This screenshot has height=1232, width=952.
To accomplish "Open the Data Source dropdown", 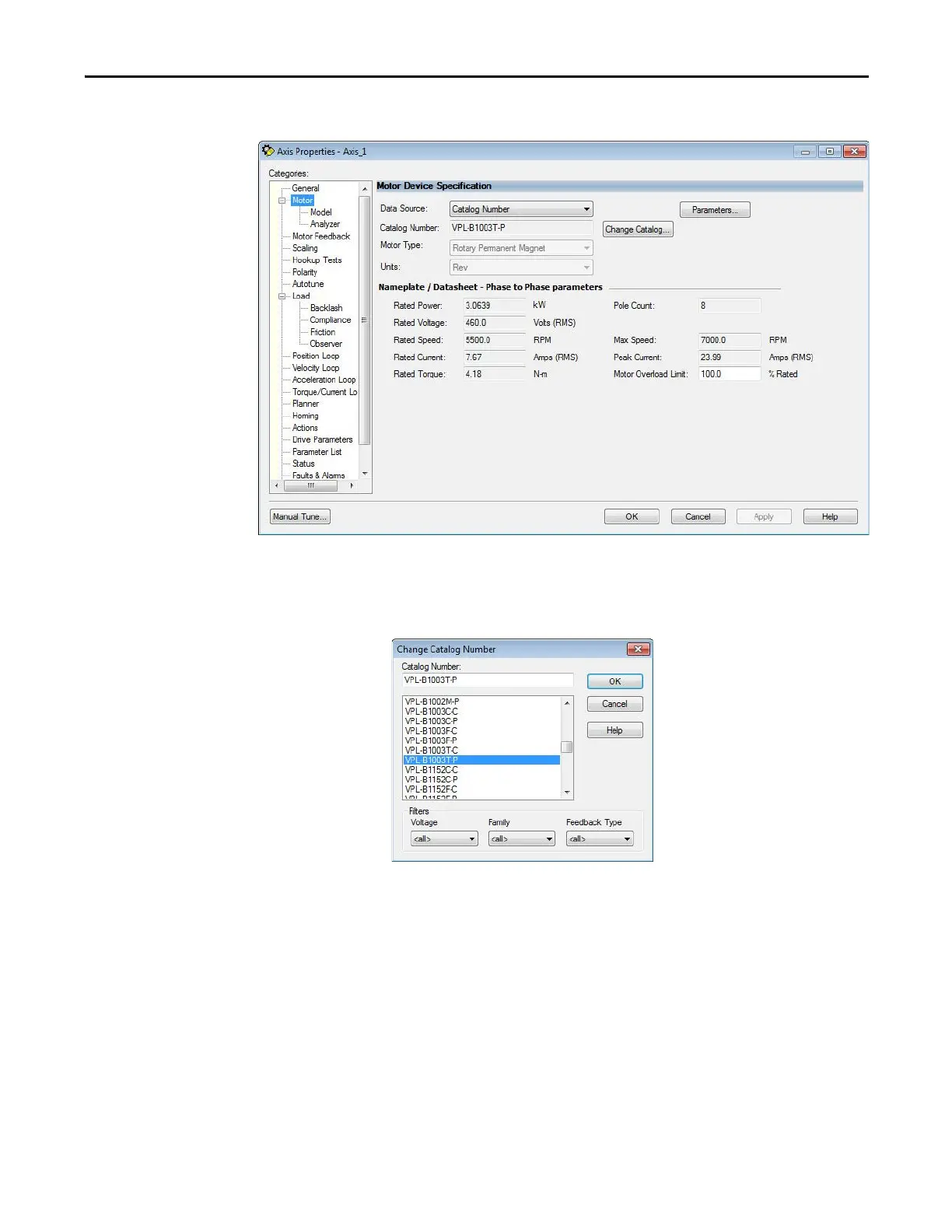I will tap(521, 209).
